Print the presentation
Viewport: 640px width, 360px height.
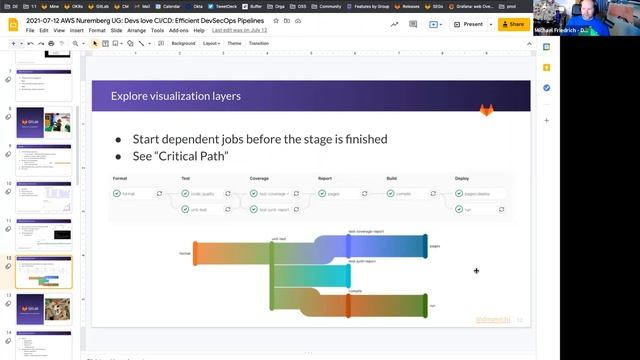[51, 43]
